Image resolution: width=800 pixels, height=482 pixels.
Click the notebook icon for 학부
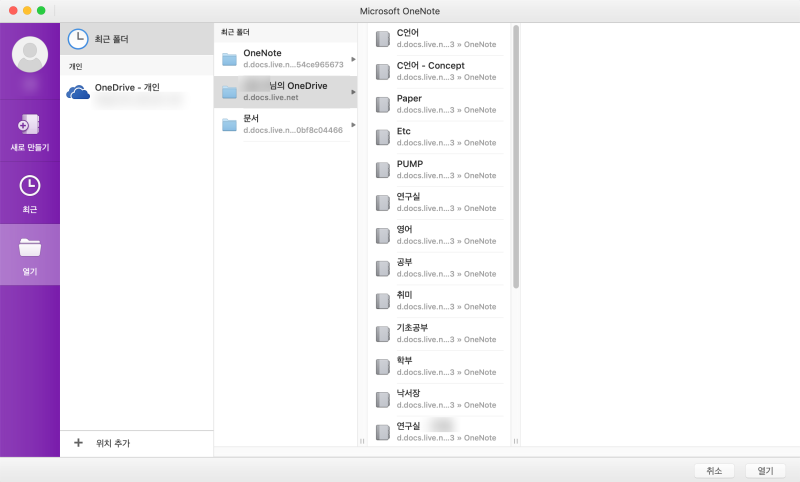click(x=383, y=366)
